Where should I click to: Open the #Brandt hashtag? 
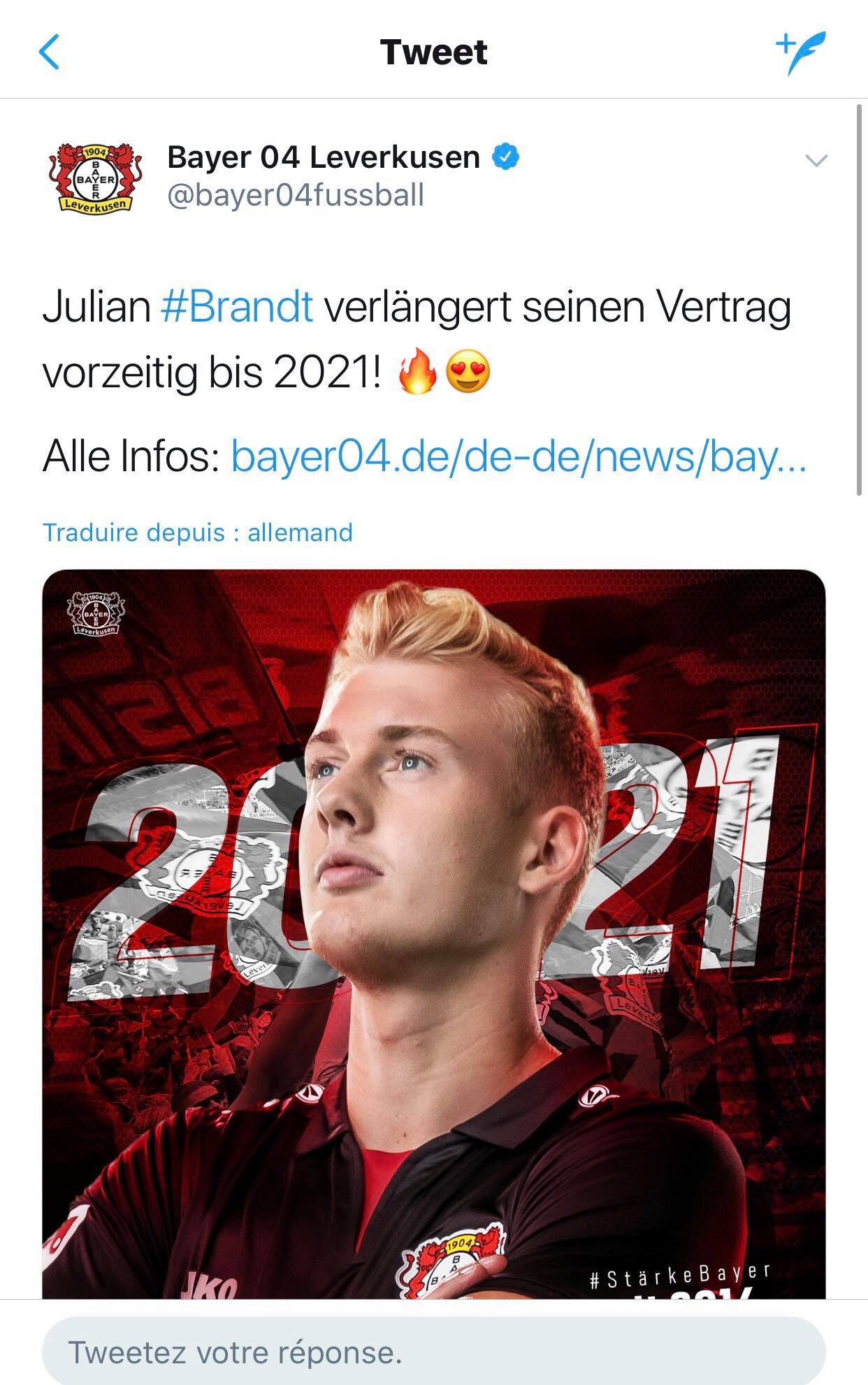[237, 307]
